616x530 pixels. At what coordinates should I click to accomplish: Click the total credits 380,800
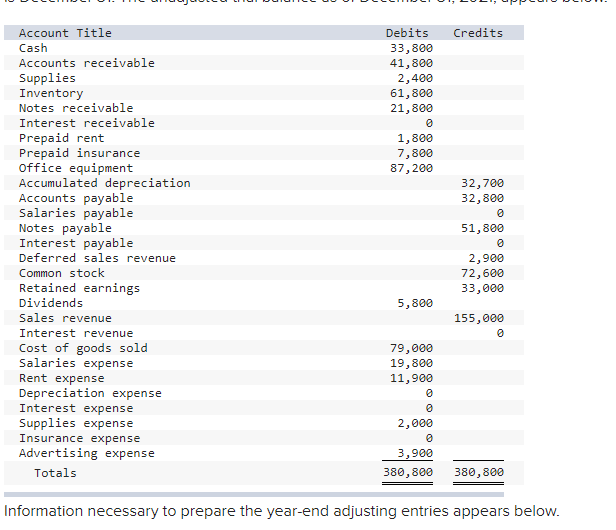click(x=479, y=472)
